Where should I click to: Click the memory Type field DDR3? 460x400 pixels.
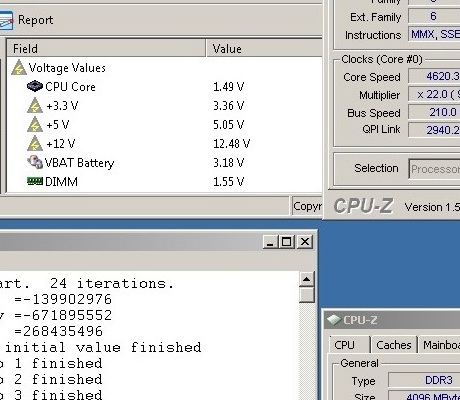coord(424,380)
